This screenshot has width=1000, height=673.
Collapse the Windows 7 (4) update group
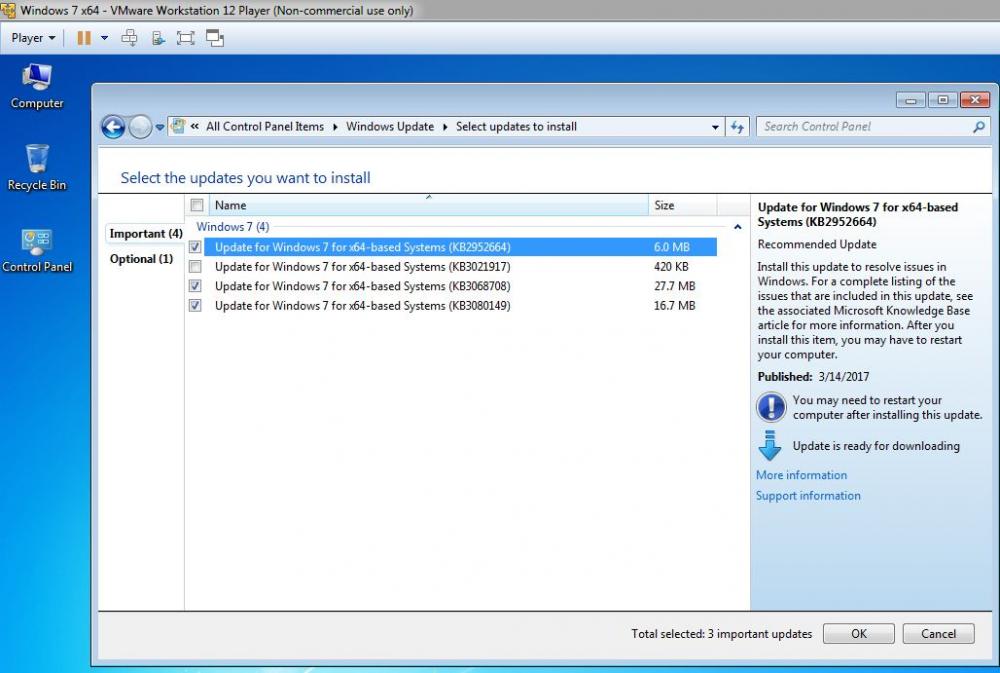coord(738,228)
